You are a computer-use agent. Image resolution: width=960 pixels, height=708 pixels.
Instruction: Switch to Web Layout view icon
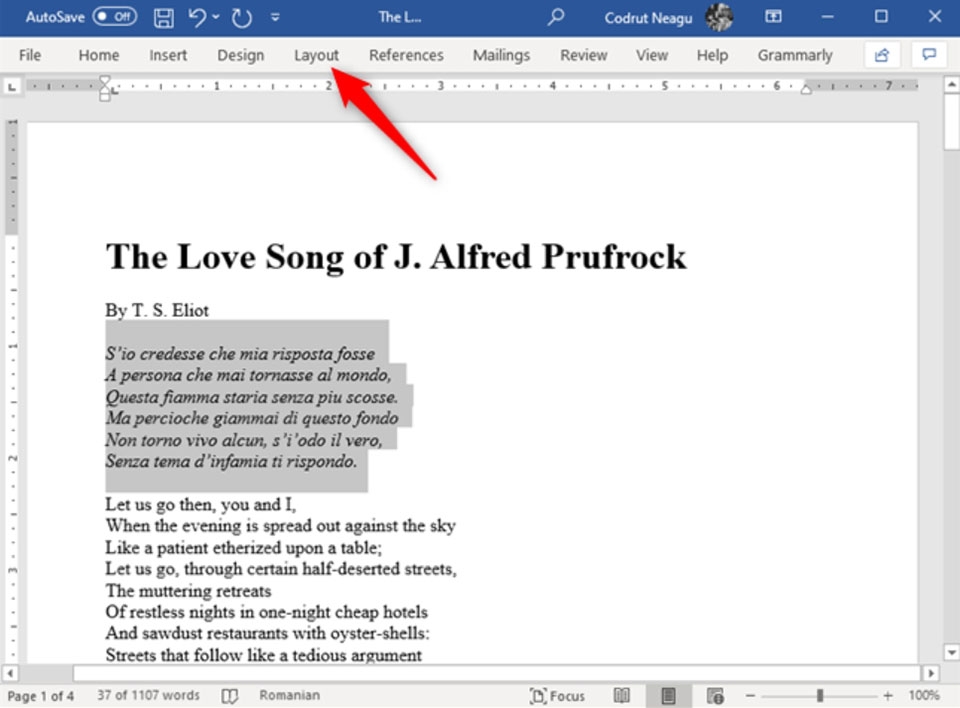tap(714, 696)
